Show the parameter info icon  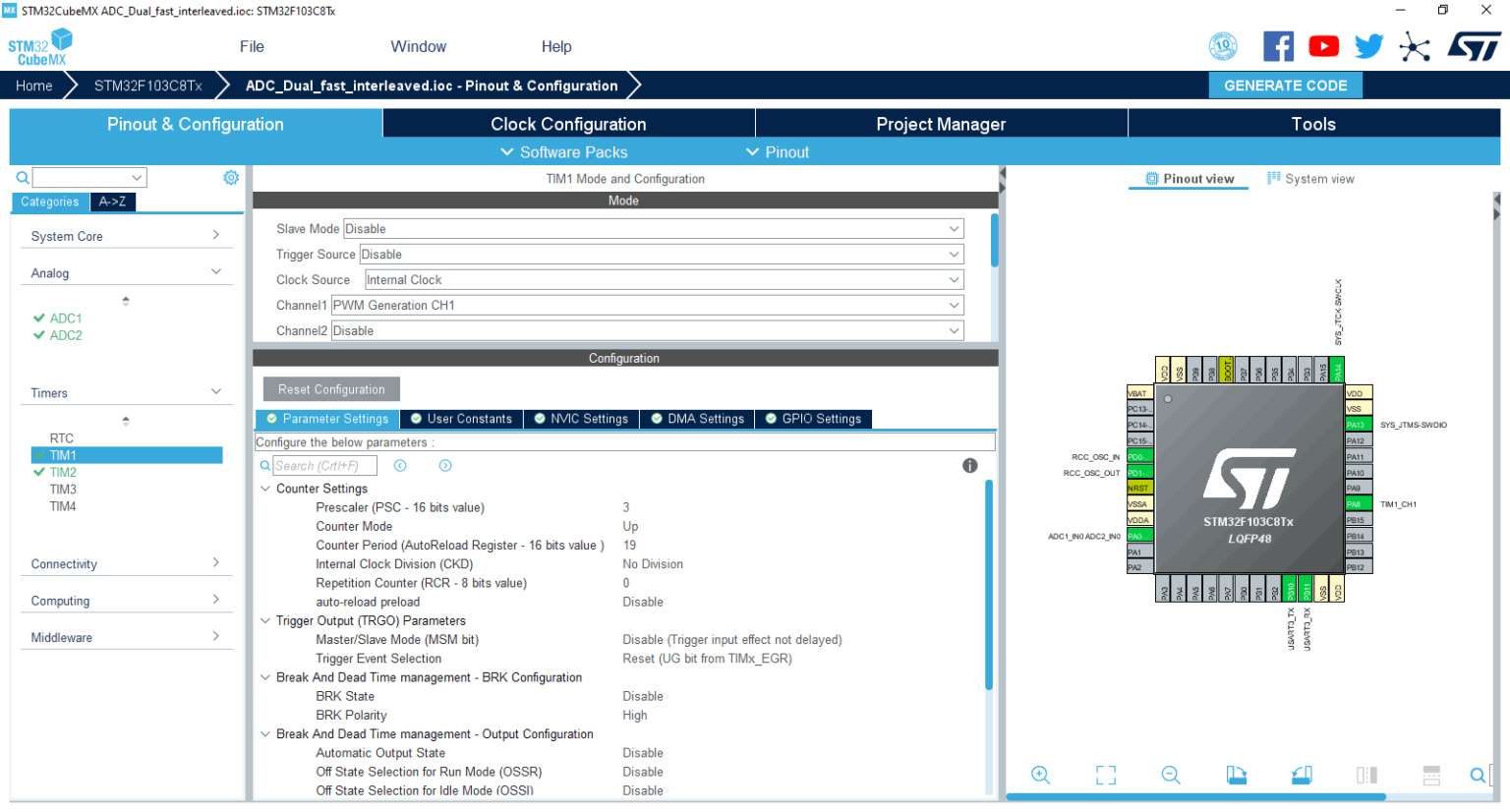tap(970, 466)
